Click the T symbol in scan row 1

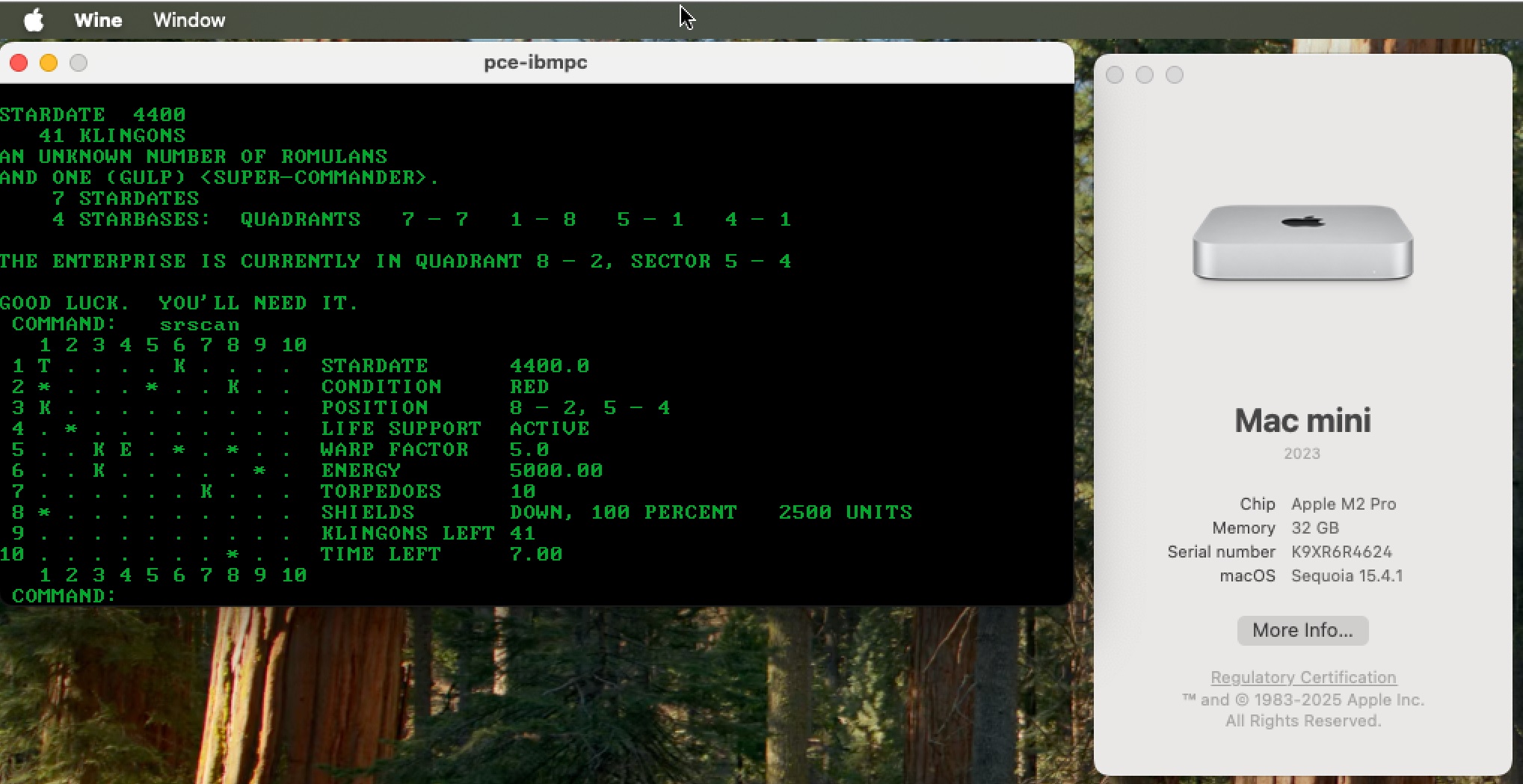click(x=45, y=365)
